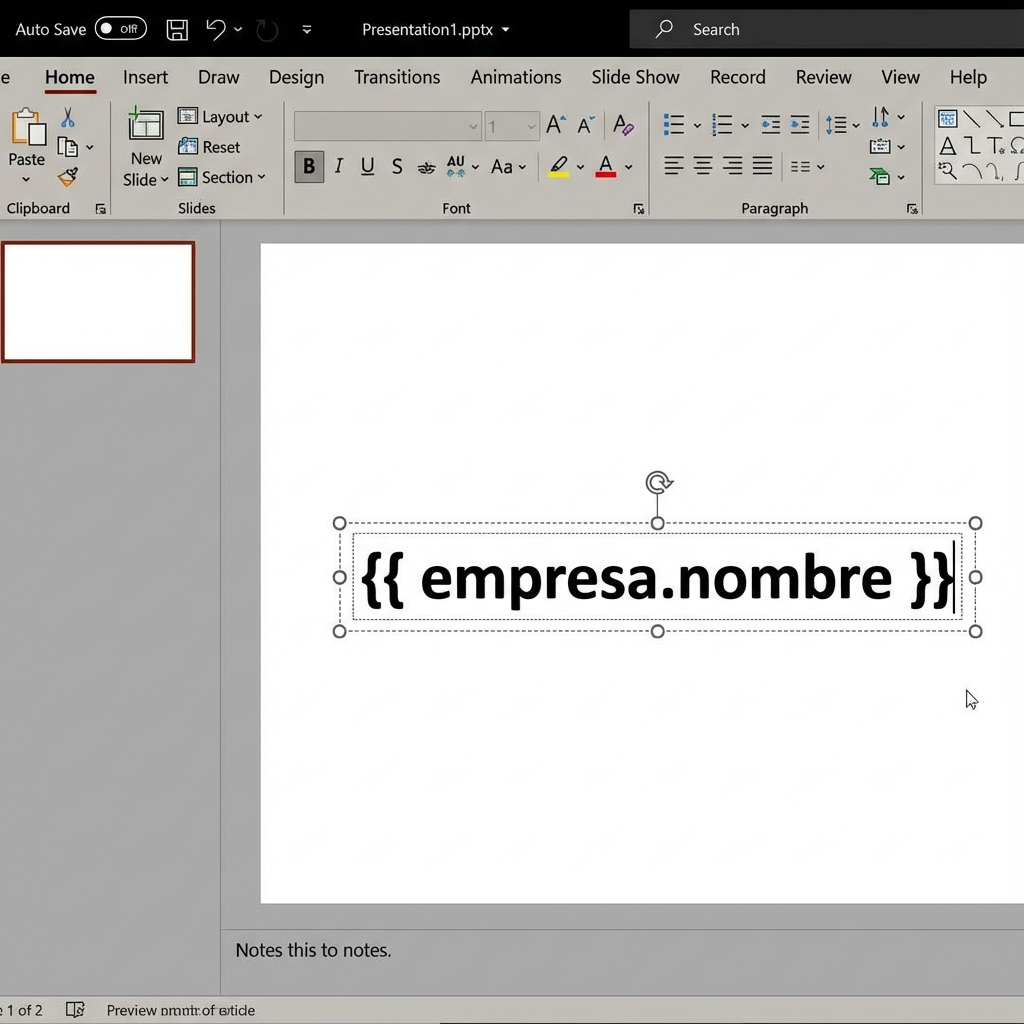Apply Italic formatting to text
Screen dimensions: 1024x1024
point(338,166)
